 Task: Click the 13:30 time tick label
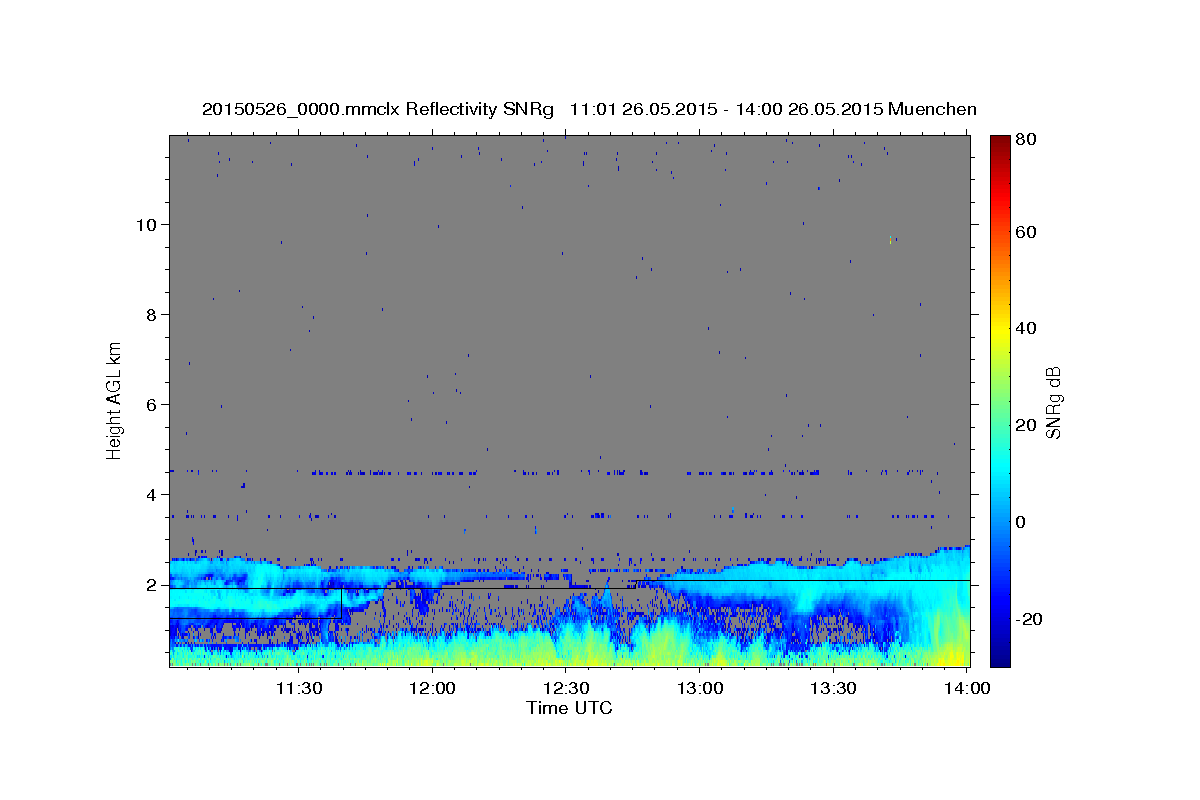[833, 688]
